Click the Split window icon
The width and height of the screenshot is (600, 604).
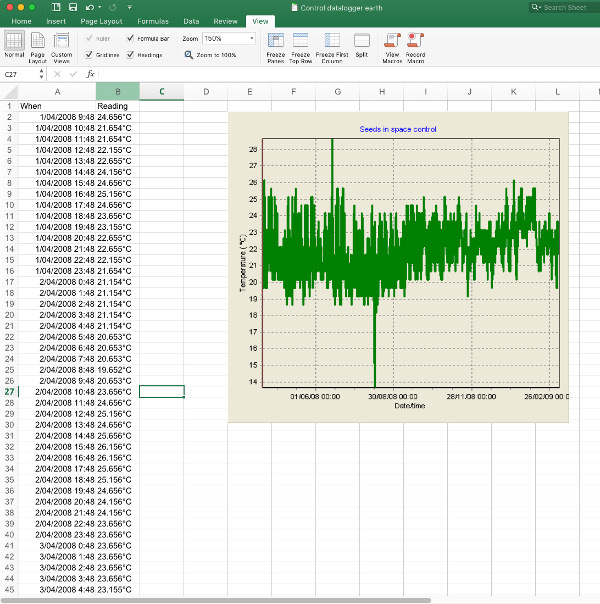[362, 40]
